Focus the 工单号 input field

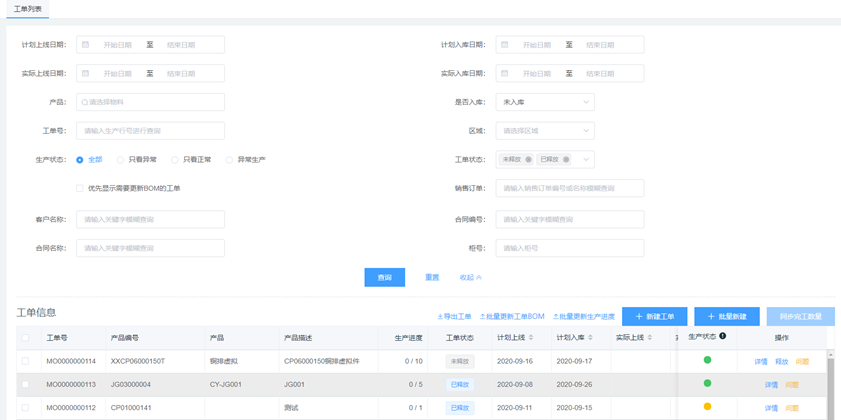point(150,131)
